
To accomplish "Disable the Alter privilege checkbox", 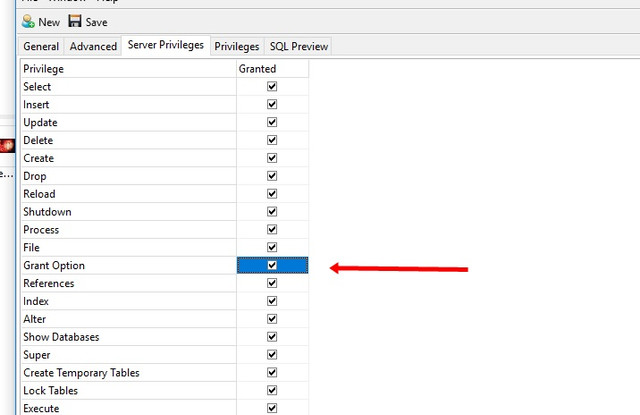I will (x=272, y=319).
